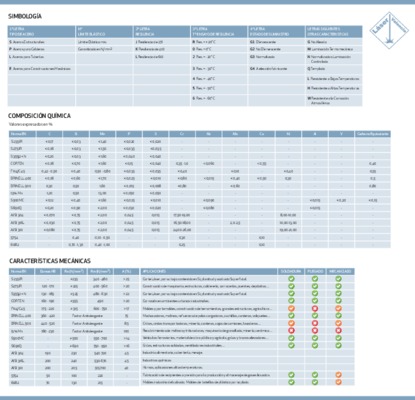Image resolution: width=415 pixels, height=400 pixels.
Task: Click the orange Mecanizado icon in the last table row
Action: point(338,382)
